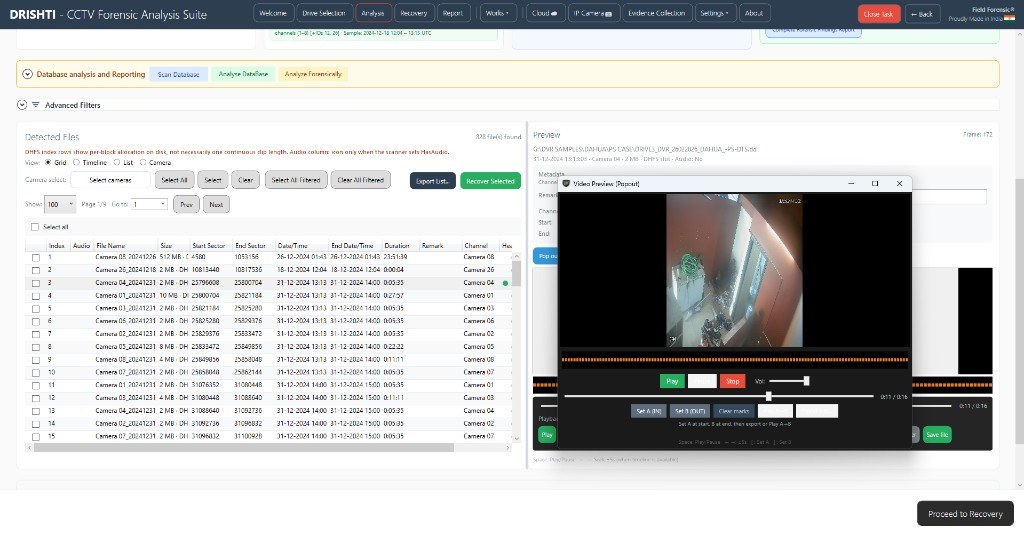Open the Works dropdown menu
The image size is (1024, 536).
click(x=497, y=13)
